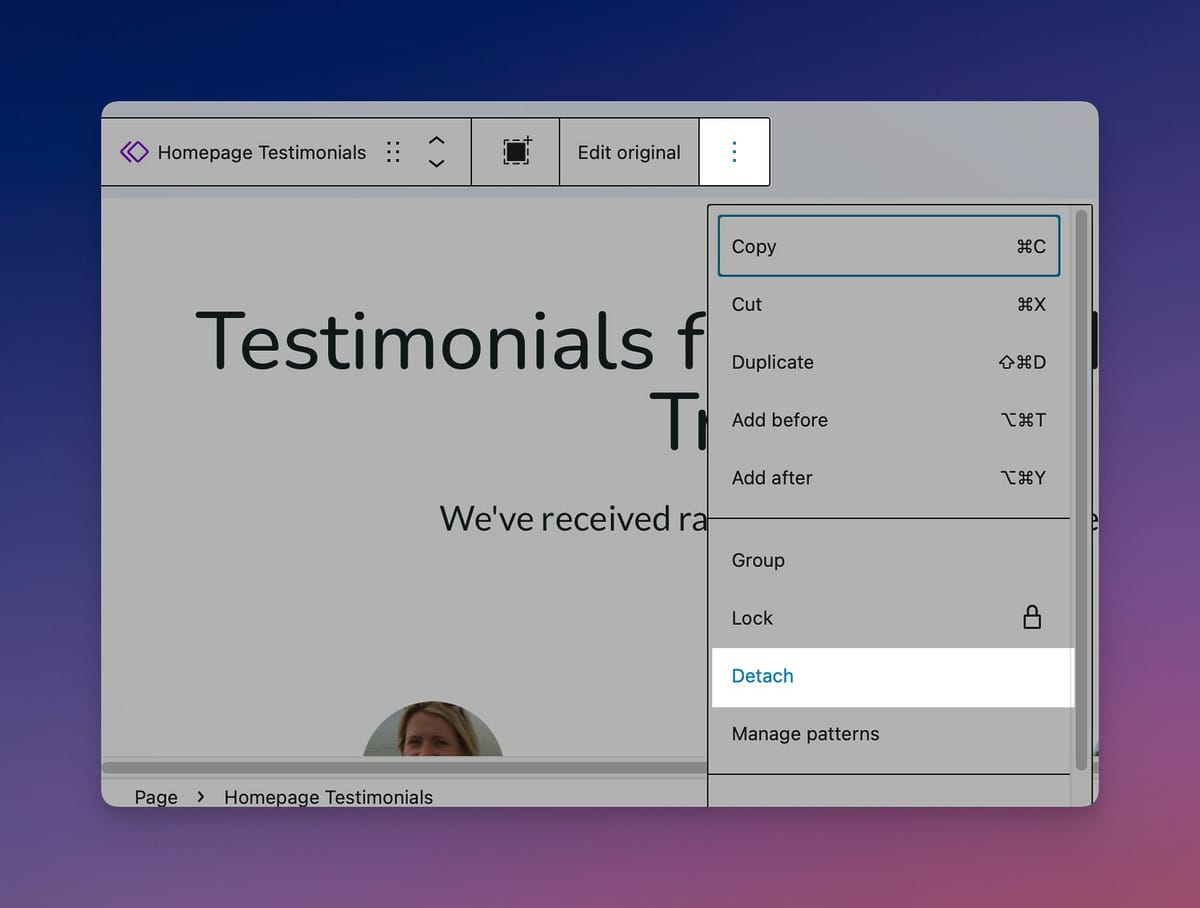The width and height of the screenshot is (1200, 908).
Task: Click the move up arrow
Action: point(436,140)
